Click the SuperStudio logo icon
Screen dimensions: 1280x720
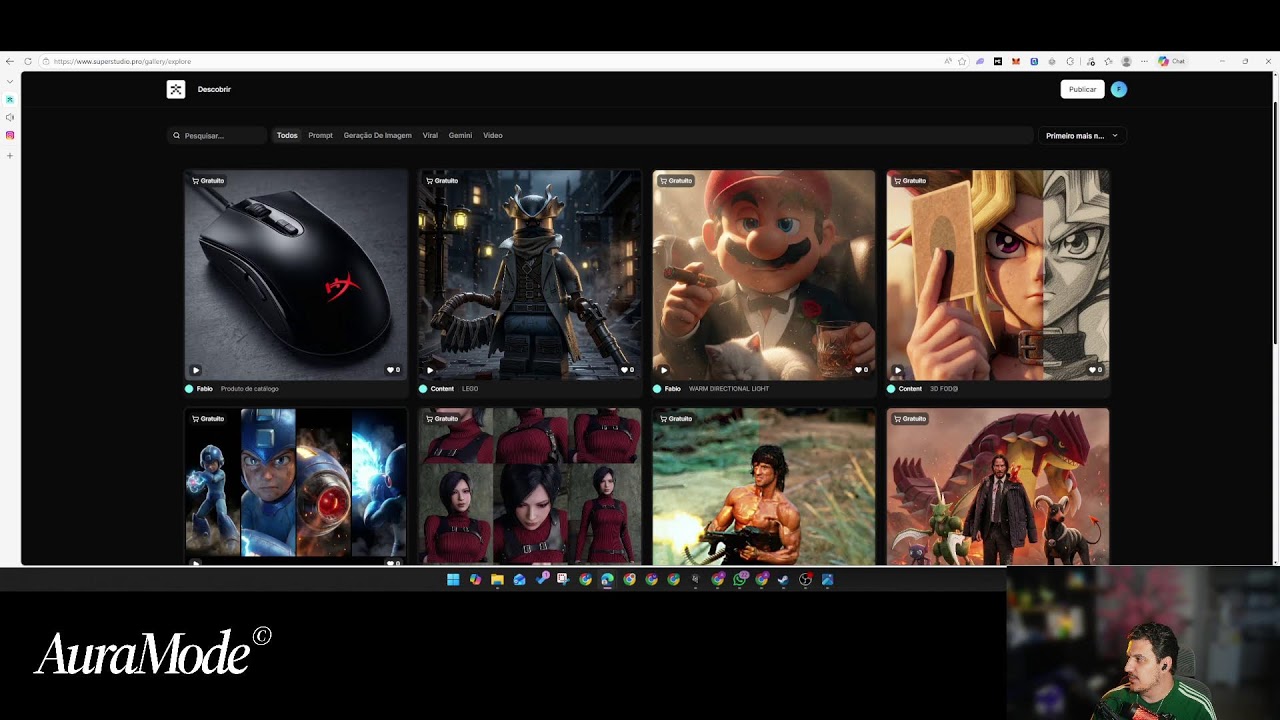tap(176, 89)
